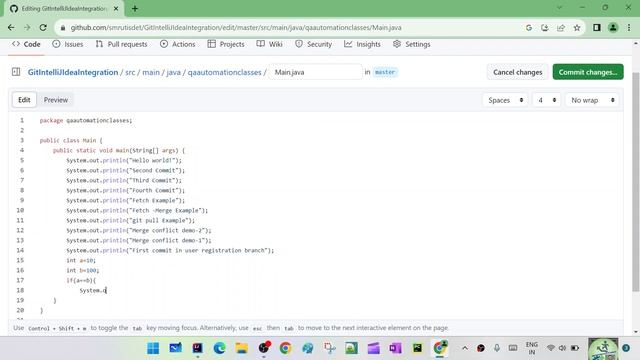Click the page vertical scrollbar
This screenshot has height=360, width=640.
pos(636,182)
